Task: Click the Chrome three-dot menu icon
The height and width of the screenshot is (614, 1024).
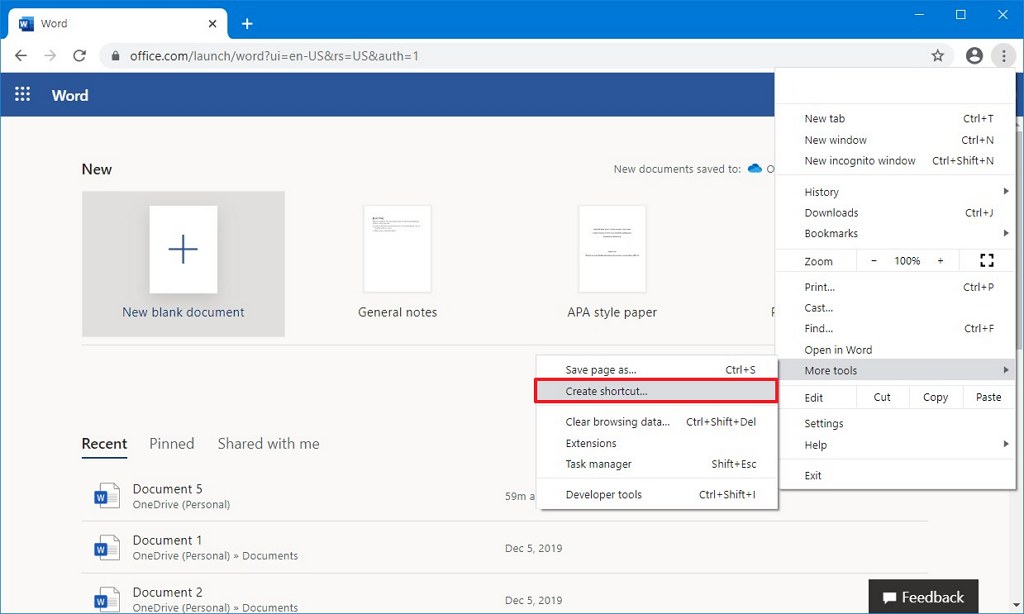Action: click(1004, 56)
